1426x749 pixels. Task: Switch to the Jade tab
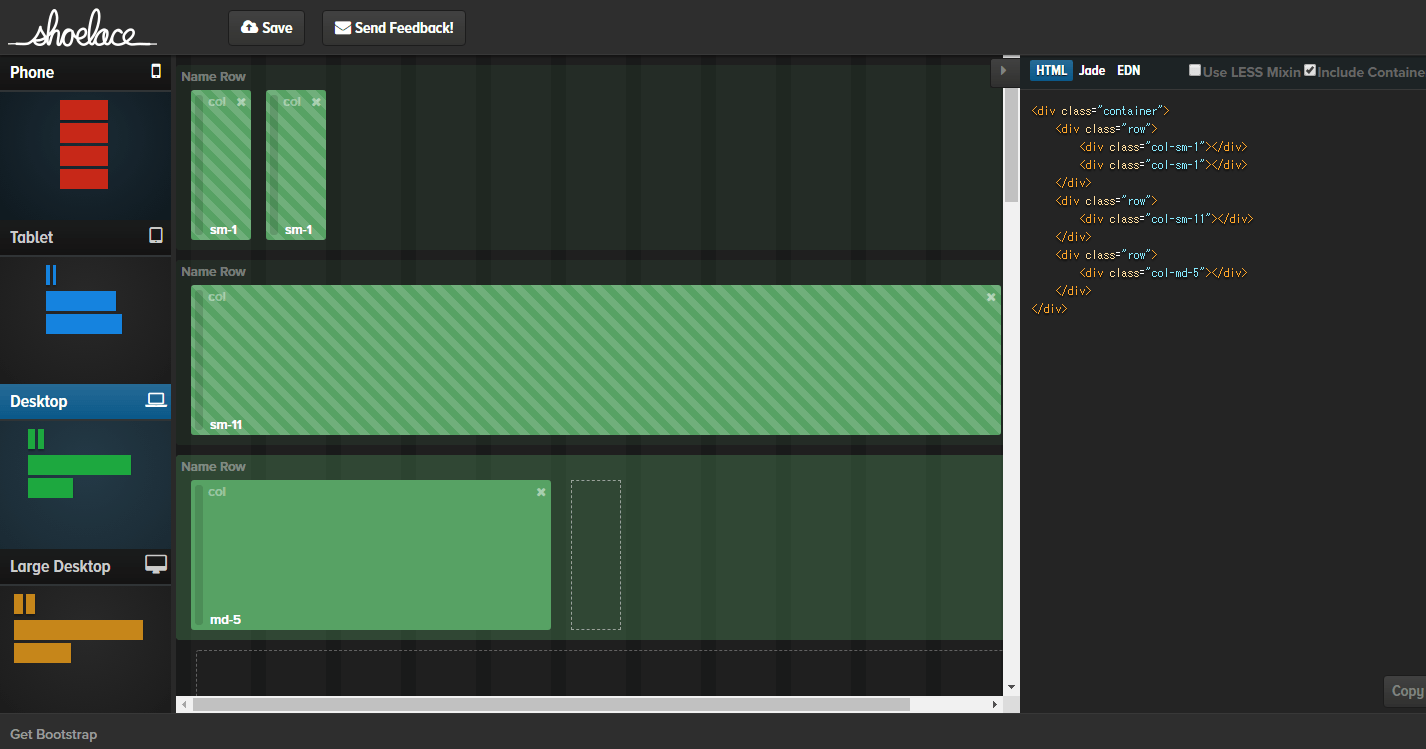1092,70
